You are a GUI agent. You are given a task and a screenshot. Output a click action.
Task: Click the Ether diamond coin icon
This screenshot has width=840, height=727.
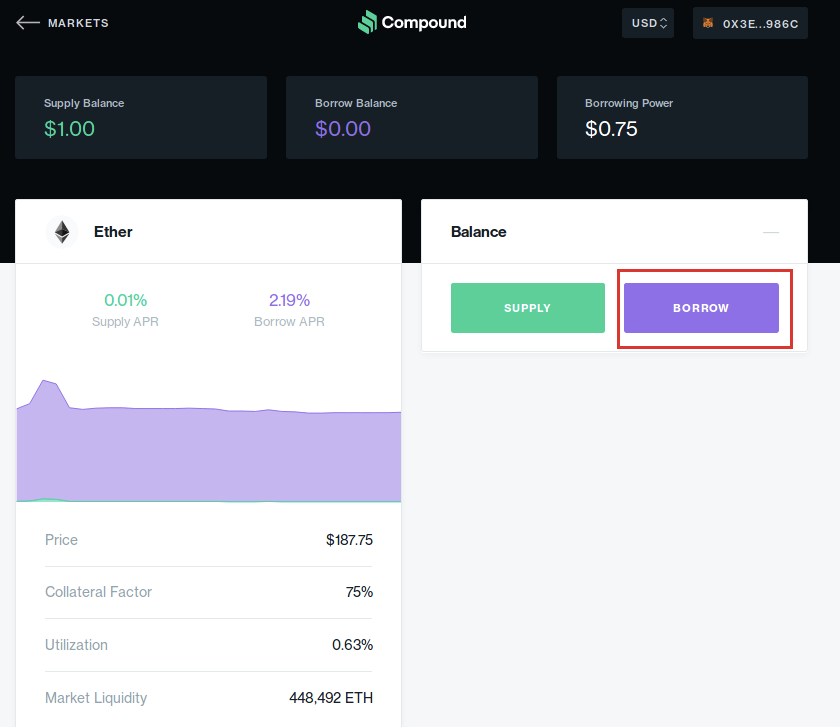(x=62, y=232)
